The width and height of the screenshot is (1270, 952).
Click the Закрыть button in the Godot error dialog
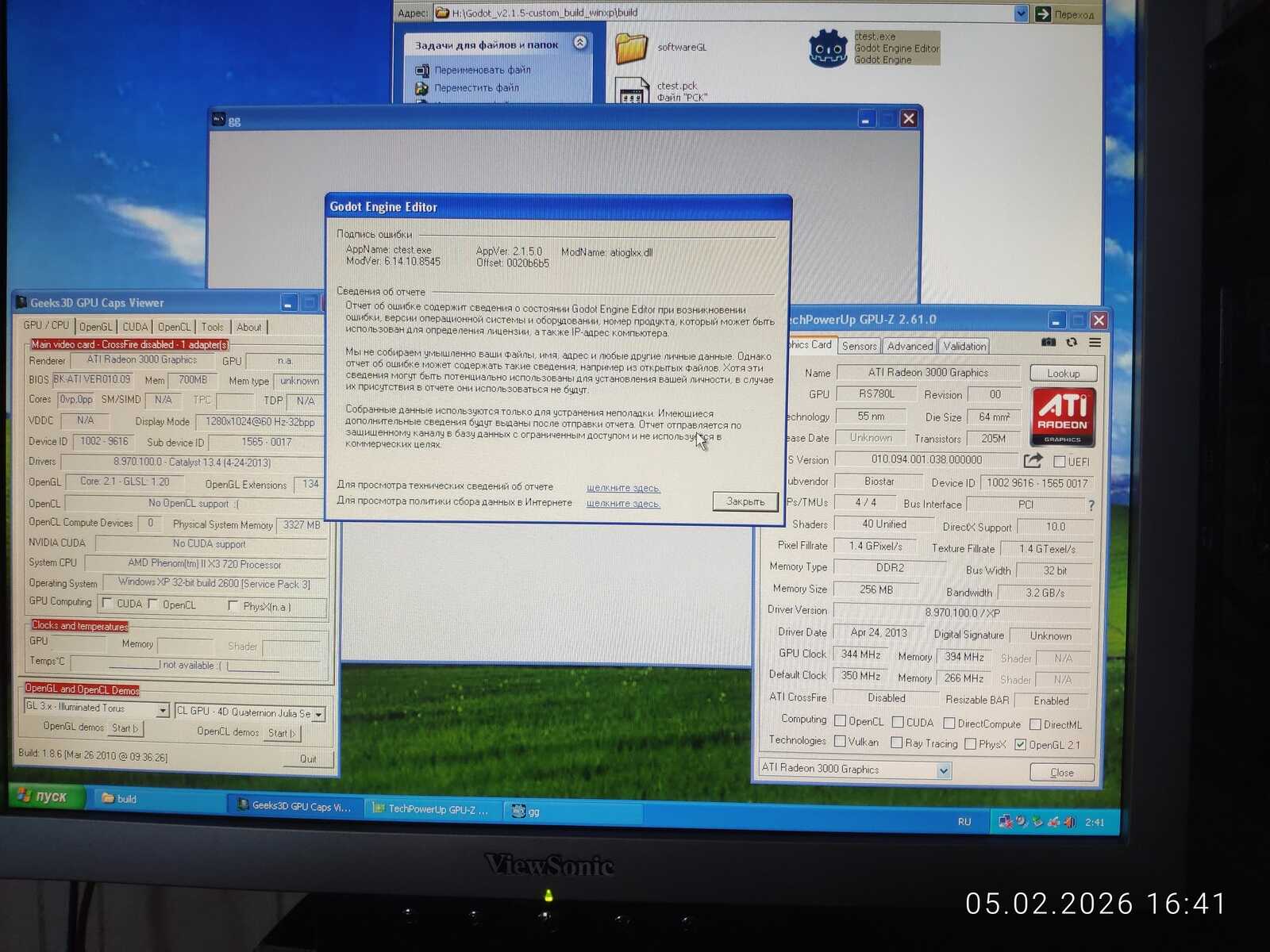coord(745,501)
